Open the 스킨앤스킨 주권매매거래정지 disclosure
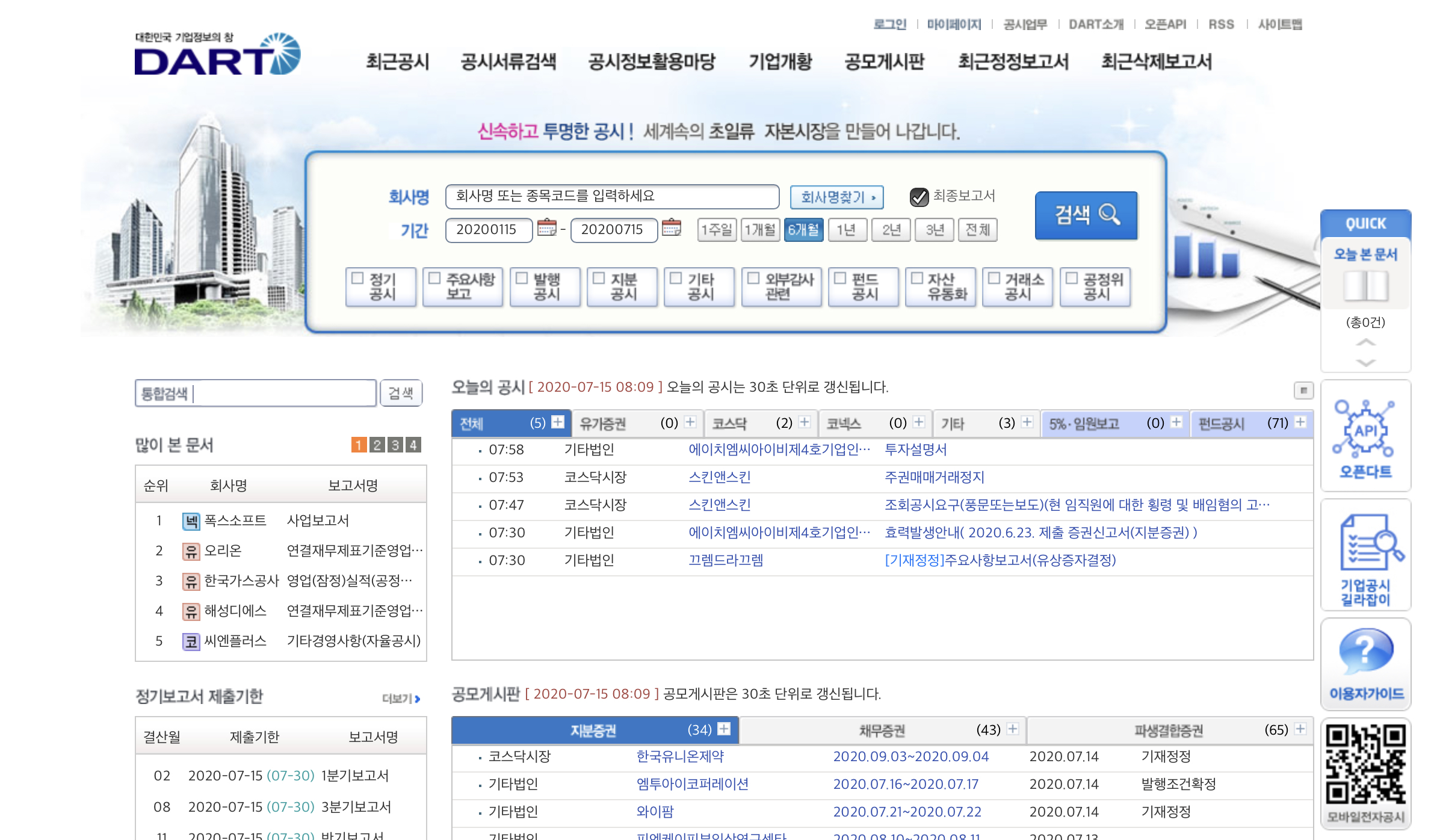The image size is (1437, 840). [934, 477]
